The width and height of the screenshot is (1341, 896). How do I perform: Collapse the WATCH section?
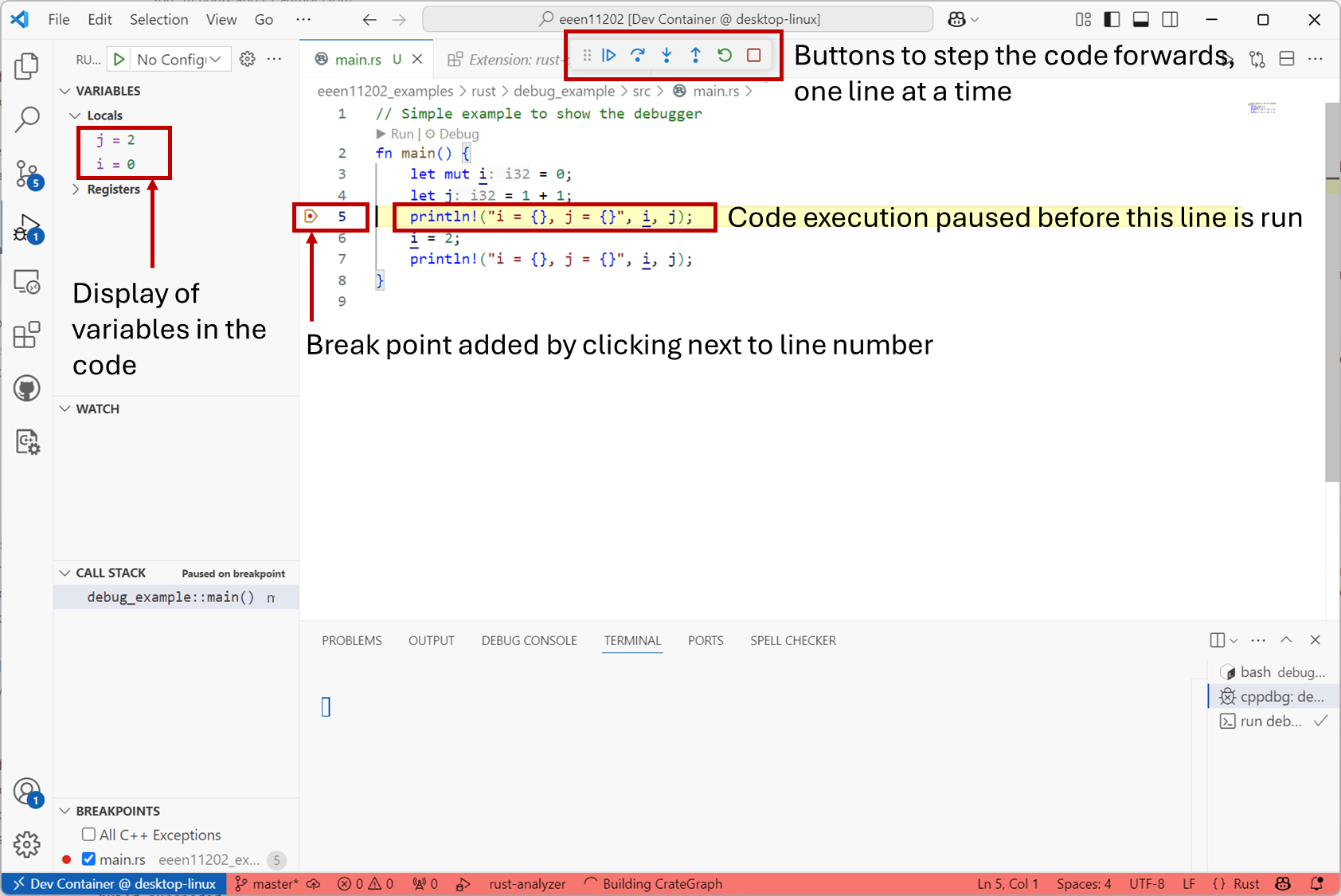[65, 409]
